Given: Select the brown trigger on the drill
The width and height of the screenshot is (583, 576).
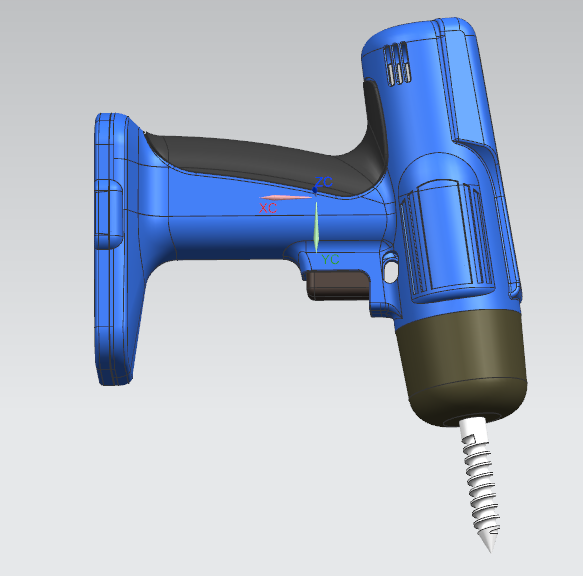Looking at the screenshot, I should tap(338, 285).
